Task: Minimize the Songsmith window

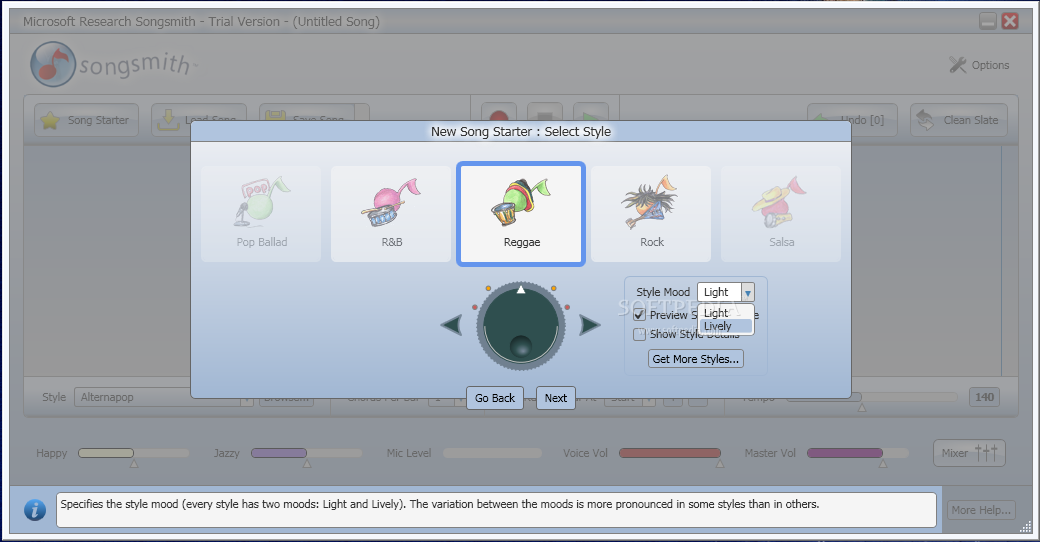Action: point(988,21)
